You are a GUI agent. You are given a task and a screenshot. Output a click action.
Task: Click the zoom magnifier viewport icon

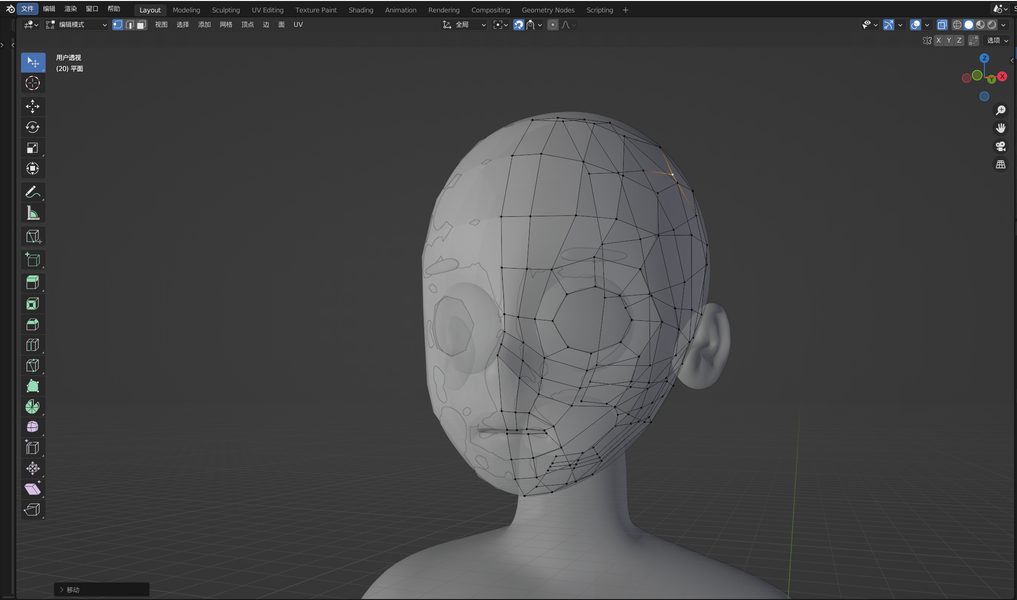[1000, 111]
